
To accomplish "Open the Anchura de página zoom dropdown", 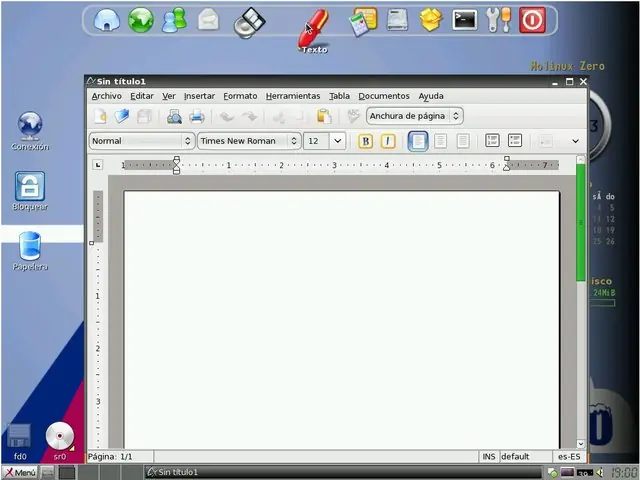I will [415, 116].
